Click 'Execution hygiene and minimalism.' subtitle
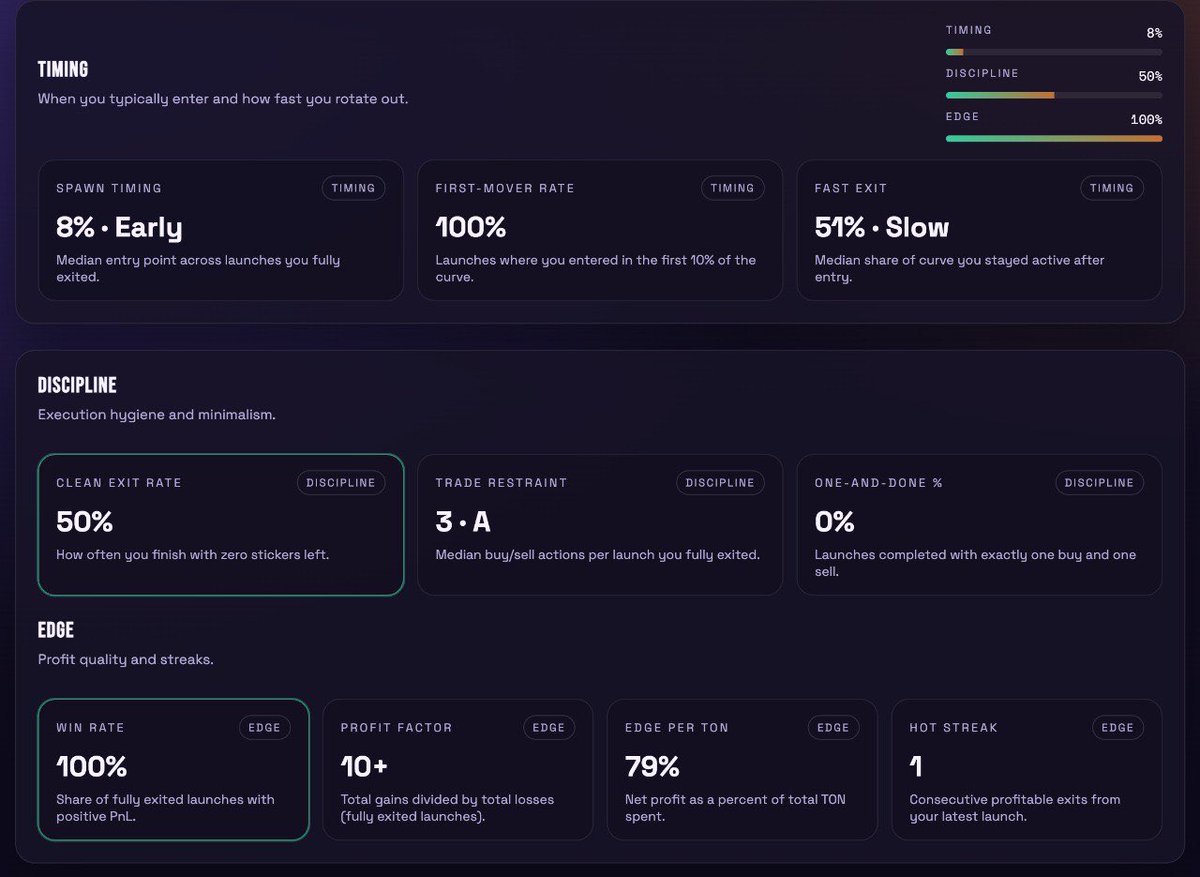Viewport: 1200px width, 877px height. click(156, 414)
